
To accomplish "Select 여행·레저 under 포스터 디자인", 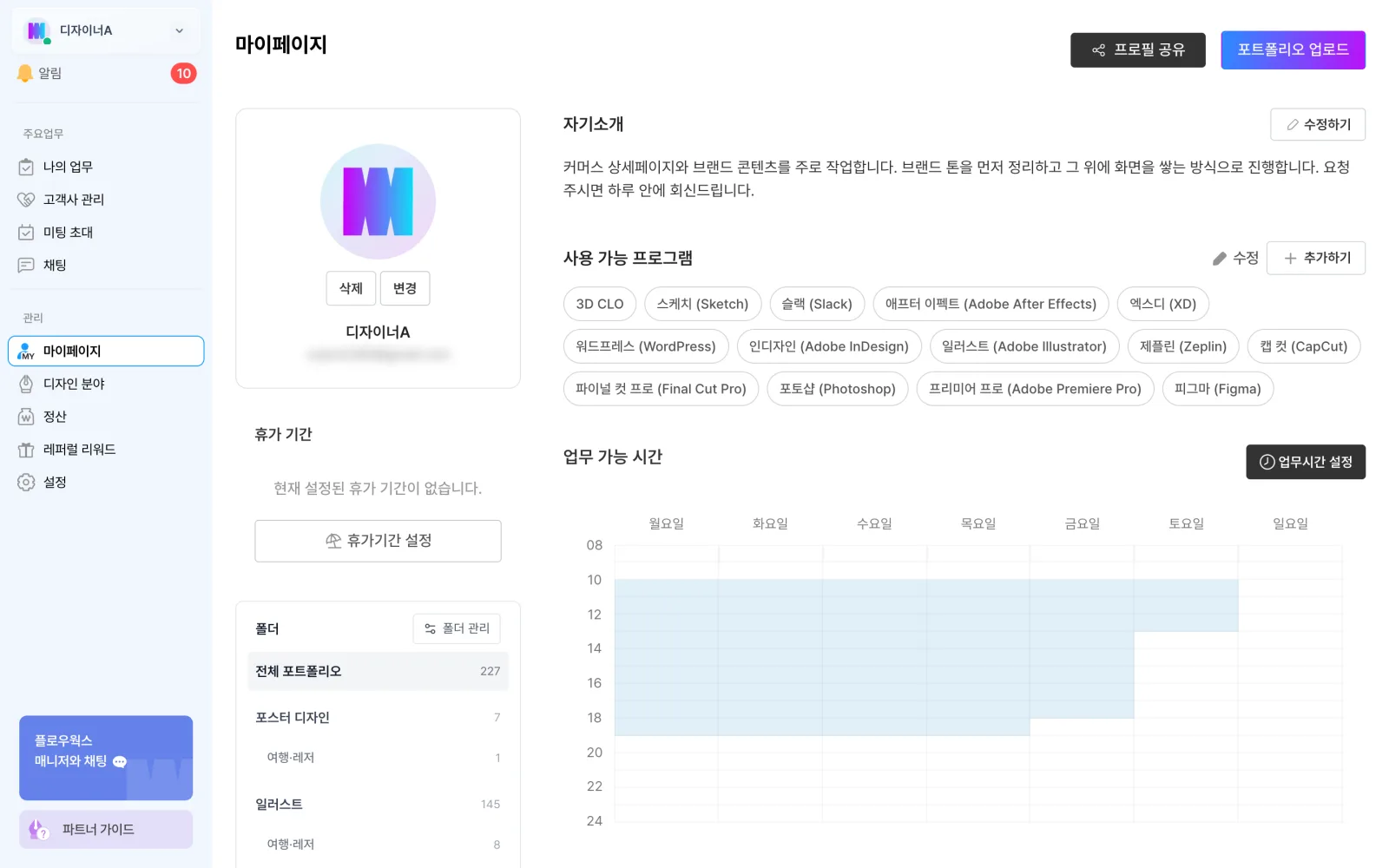I will 378,758.
